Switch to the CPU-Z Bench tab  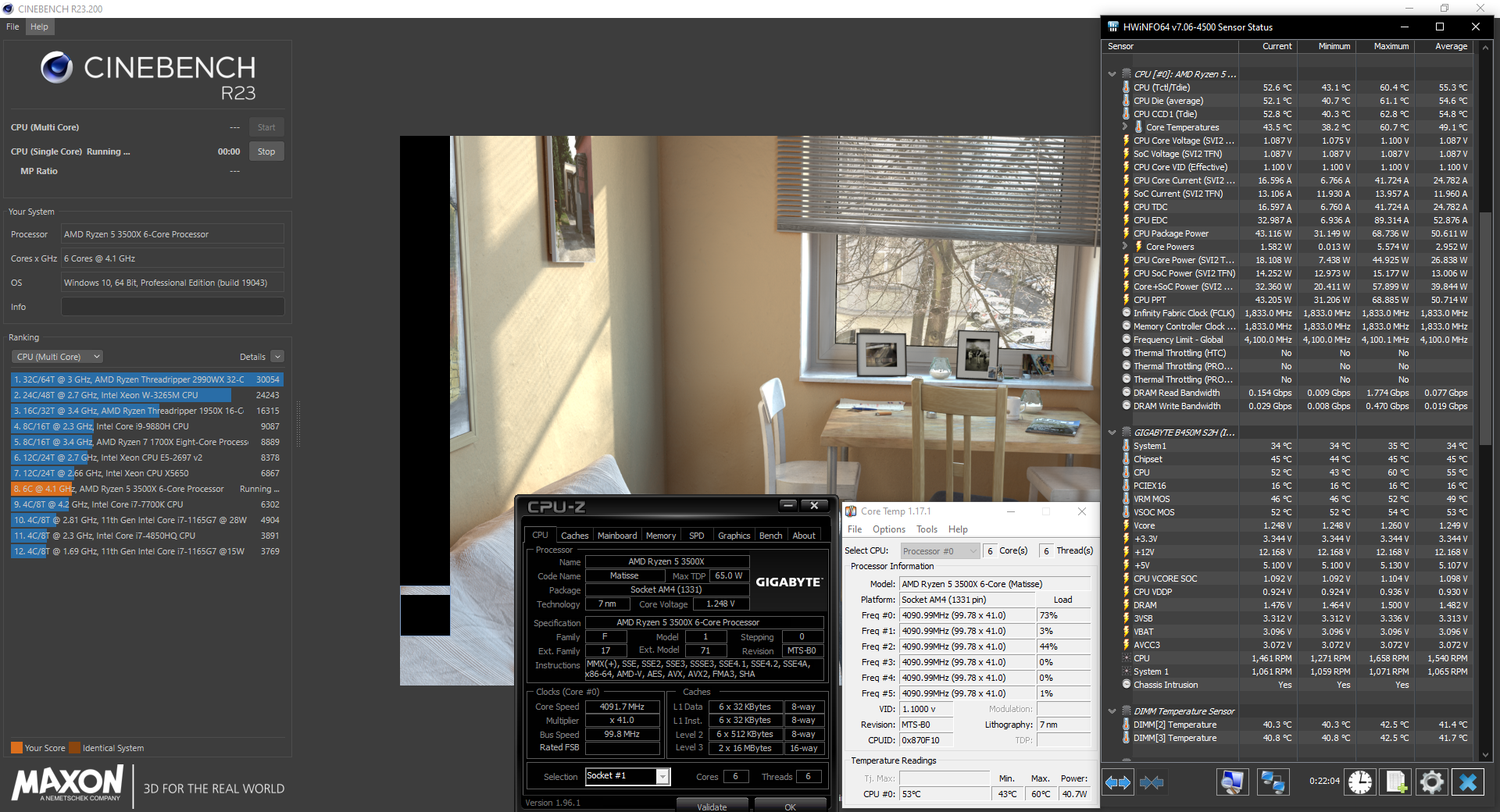[771, 536]
